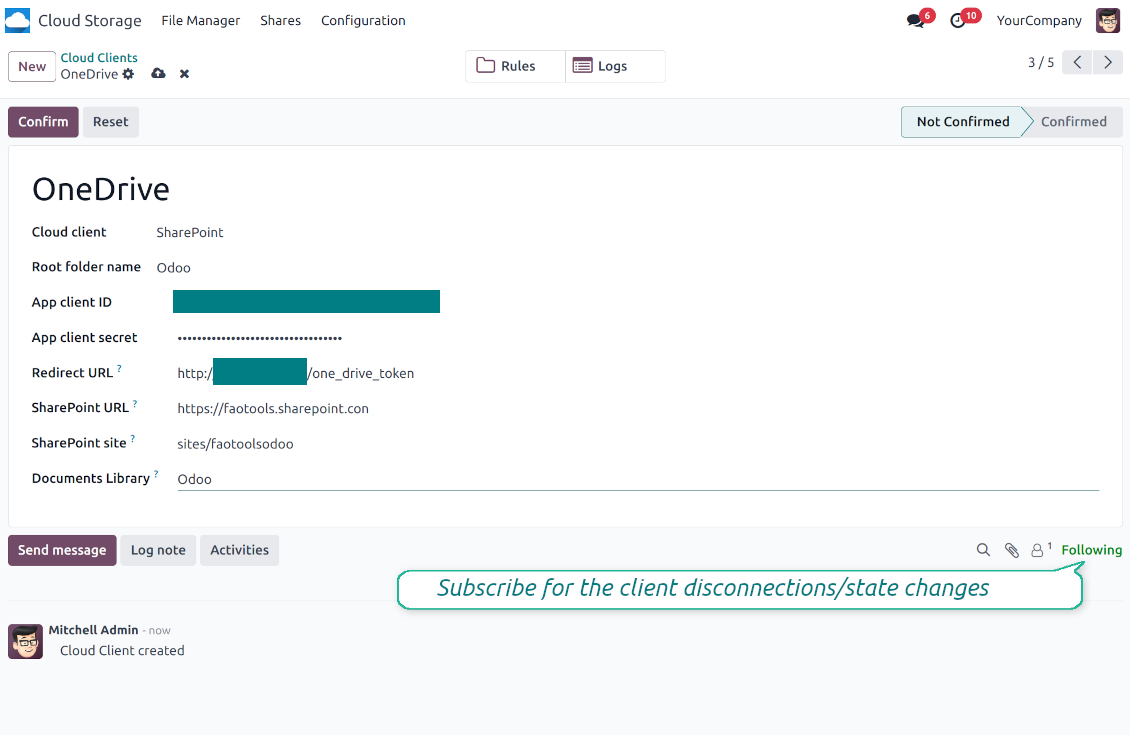1130x735 pixels.
Task: Click the cloud upload save icon
Action: click(158, 74)
